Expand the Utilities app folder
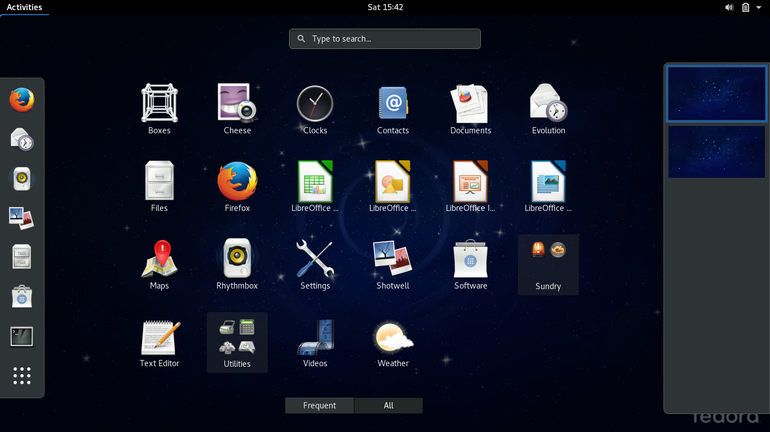This screenshot has height=432, width=770. click(237, 341)
